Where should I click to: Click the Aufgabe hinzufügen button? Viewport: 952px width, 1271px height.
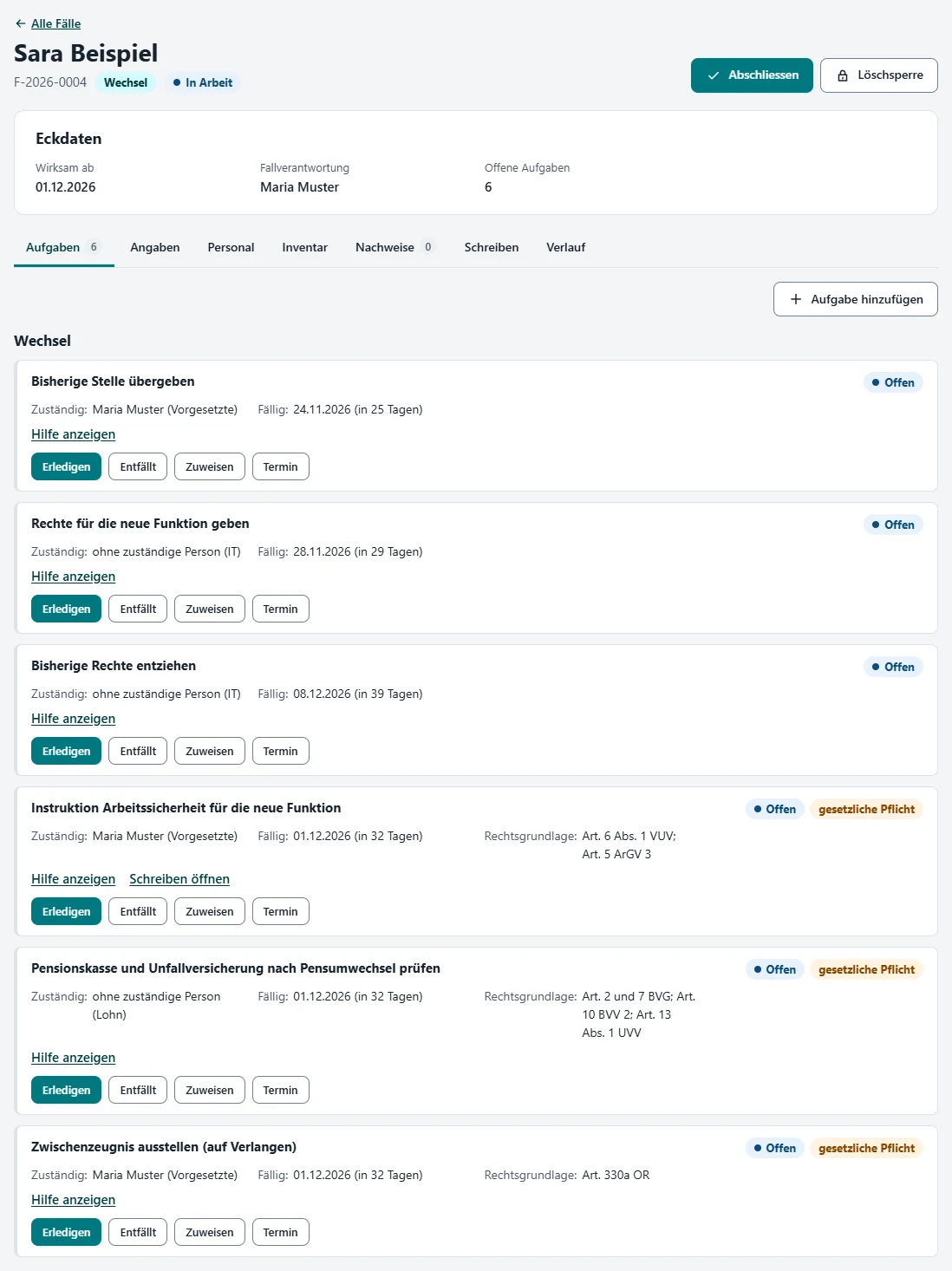pos(856,299)
